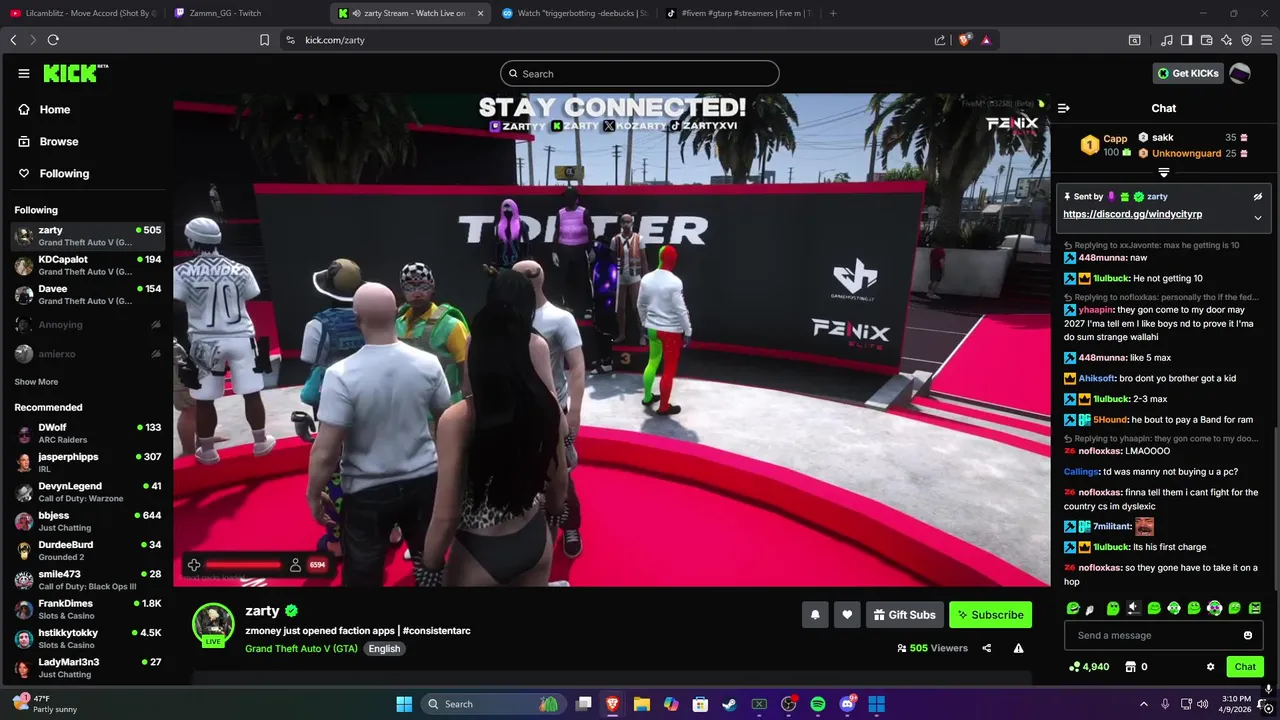Open discord.gg/windycityrp link

coord(1132,214)
